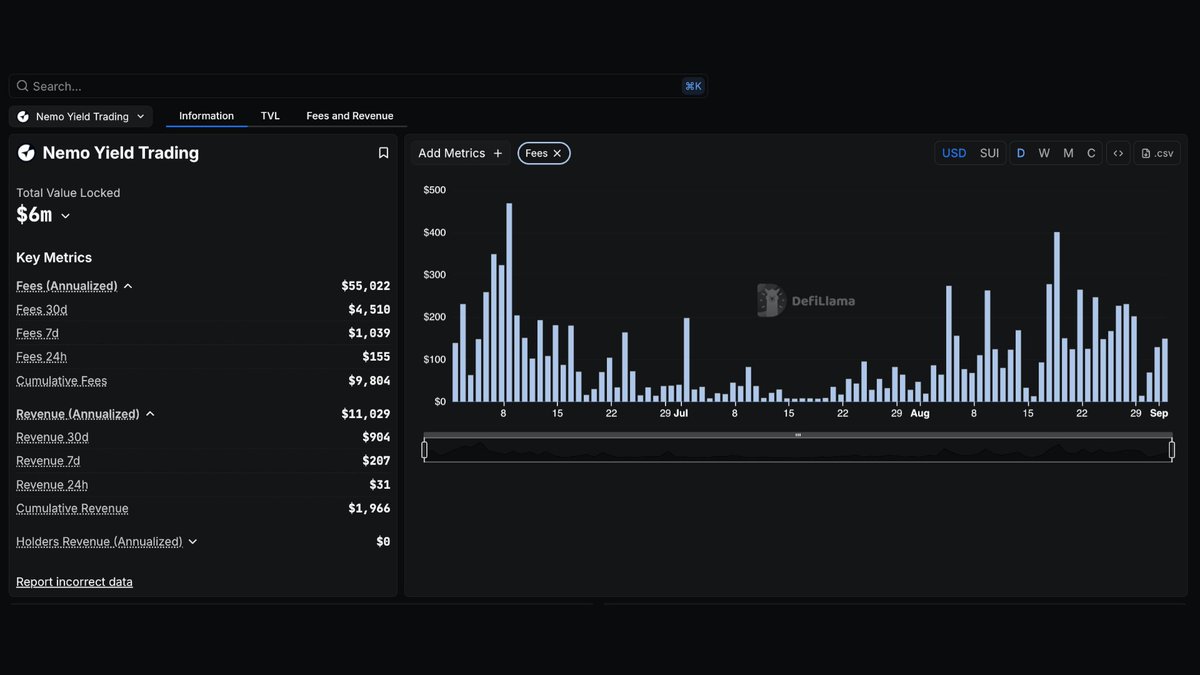
Task: Click plus icon in Add Metrics
Action: (x=498, y=153)
